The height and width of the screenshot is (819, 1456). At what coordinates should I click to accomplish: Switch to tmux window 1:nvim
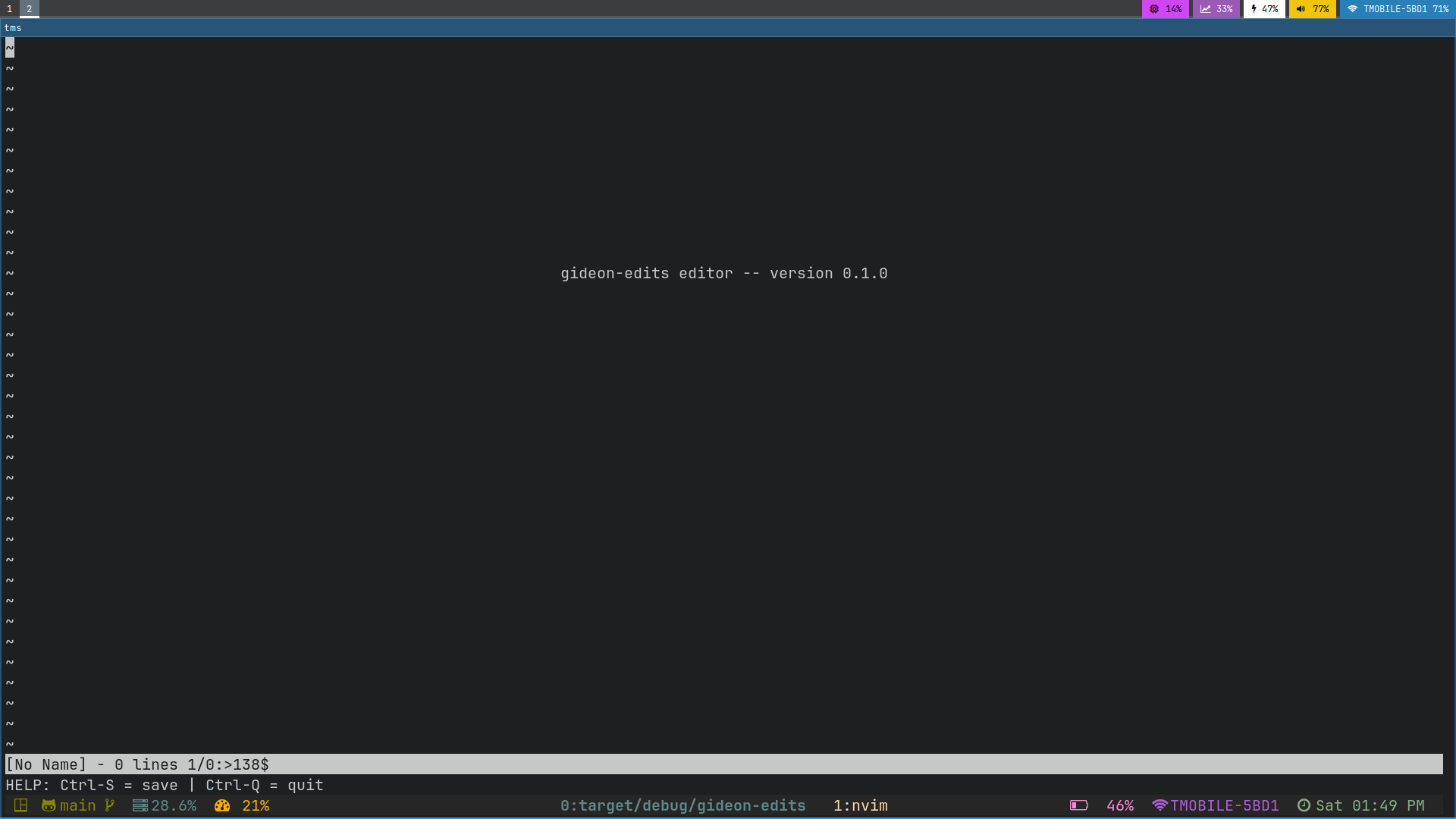(x=860, y=805)
